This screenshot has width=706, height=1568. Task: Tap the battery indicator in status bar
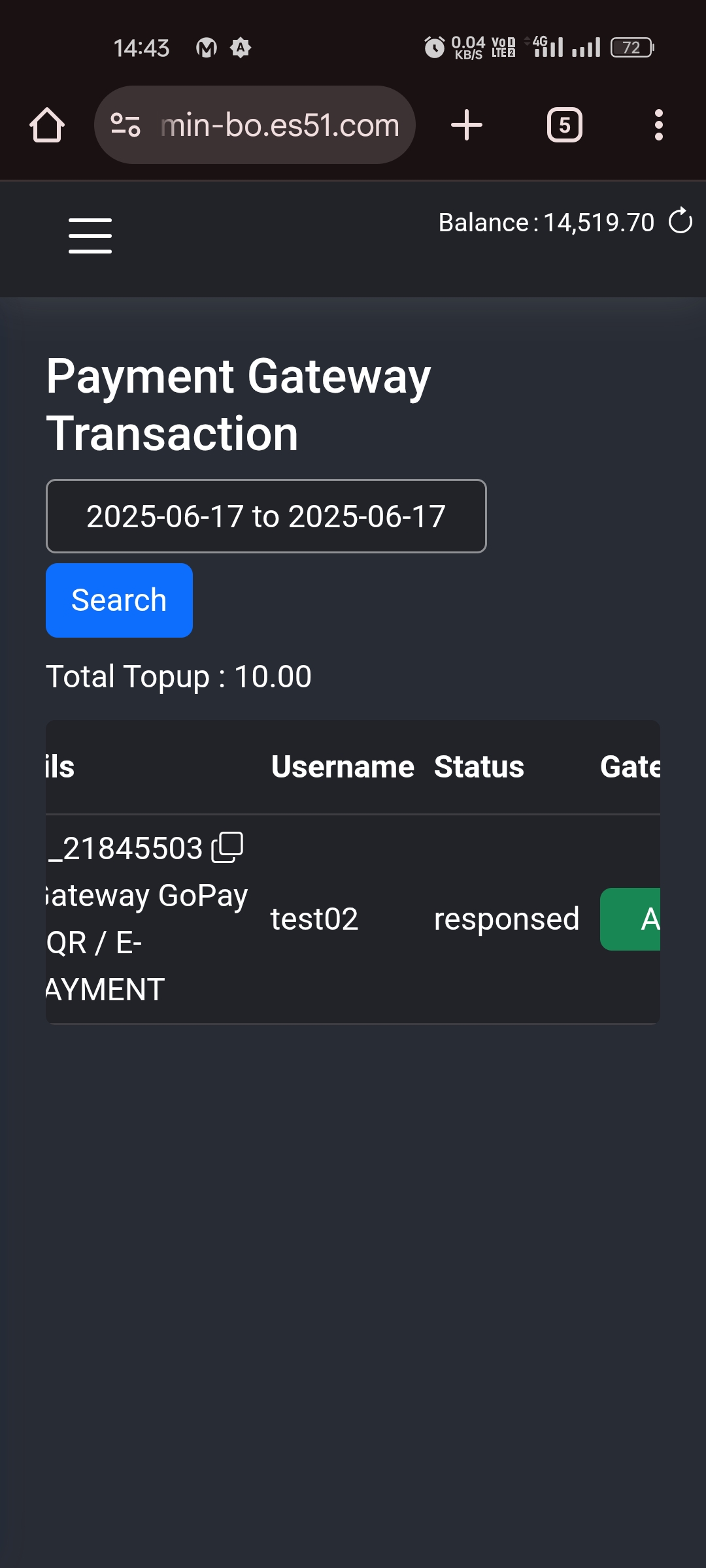631,48
